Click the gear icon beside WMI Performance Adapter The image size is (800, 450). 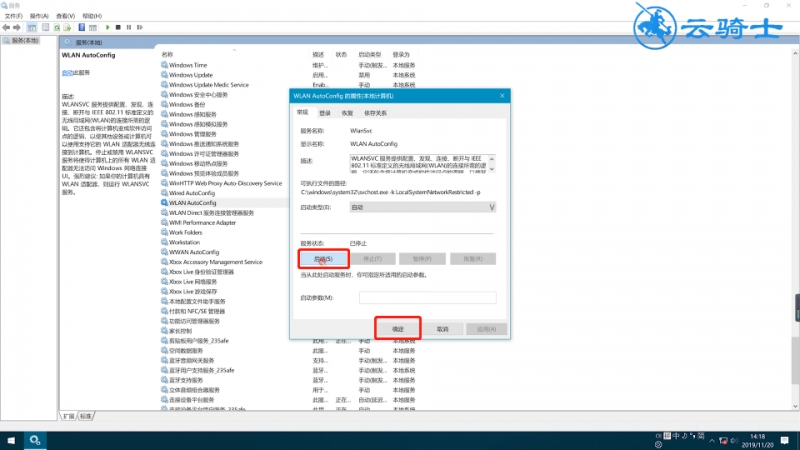tap(164, 222)
